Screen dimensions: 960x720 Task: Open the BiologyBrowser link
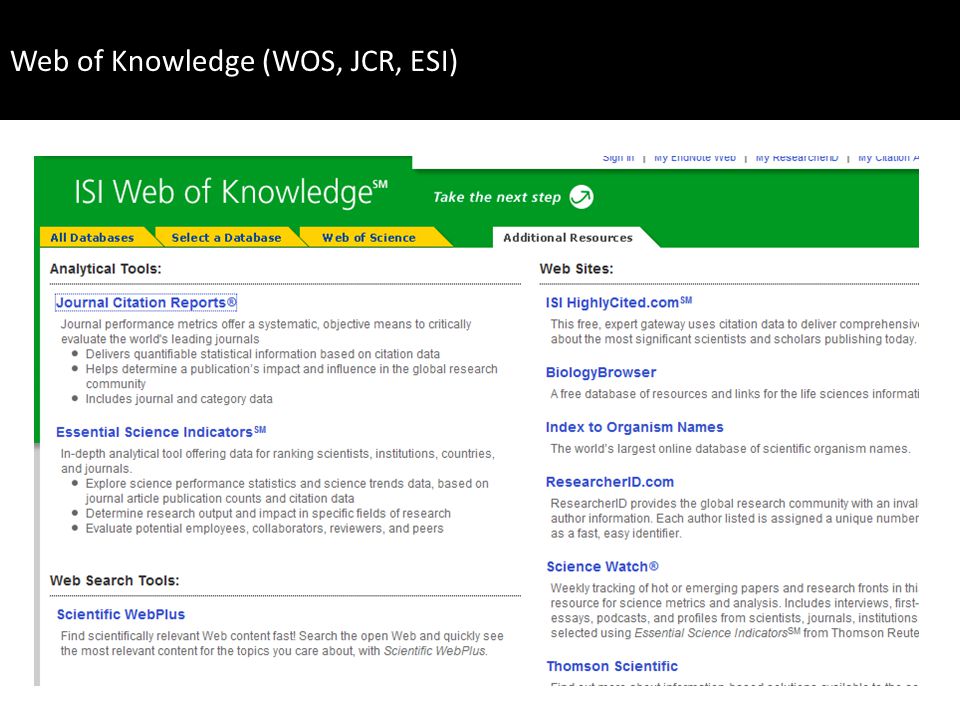[601, 372]
